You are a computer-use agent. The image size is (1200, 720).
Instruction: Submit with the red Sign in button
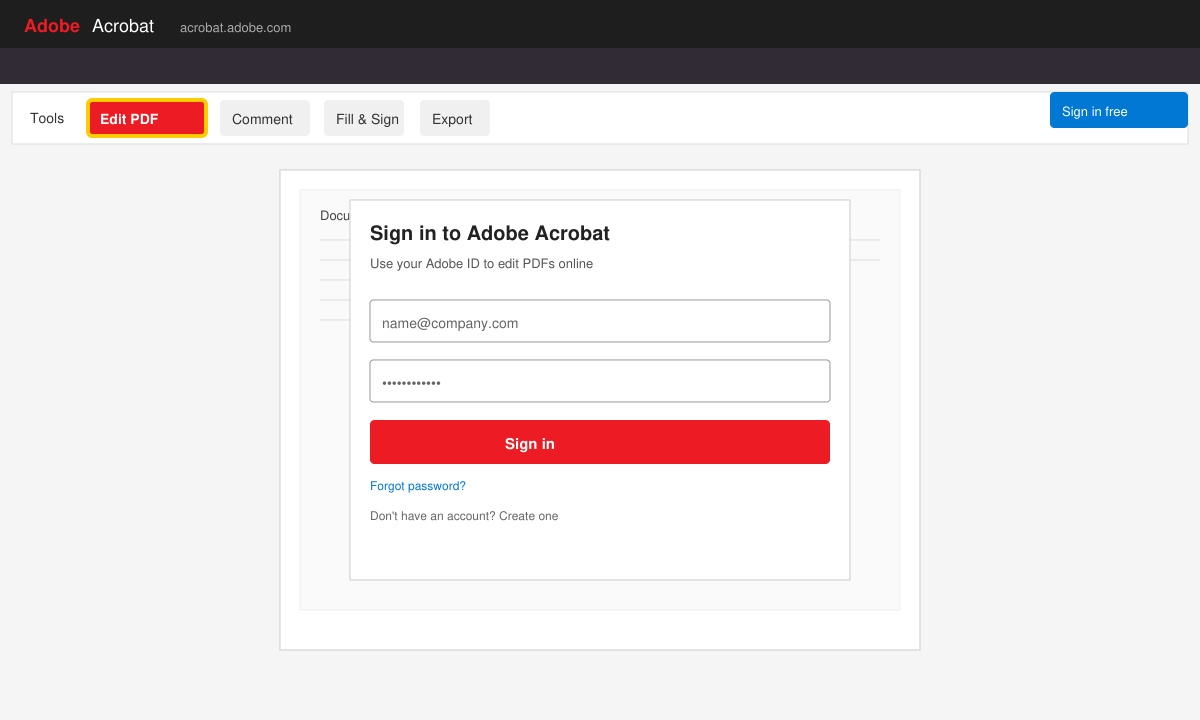[x=600, y=442]
